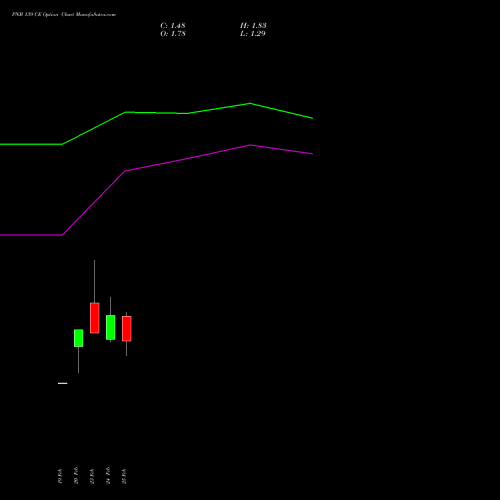Click the open value 'O: 1.78'
The height and width of the screenshot is (500, 500).
pos(173,34)
